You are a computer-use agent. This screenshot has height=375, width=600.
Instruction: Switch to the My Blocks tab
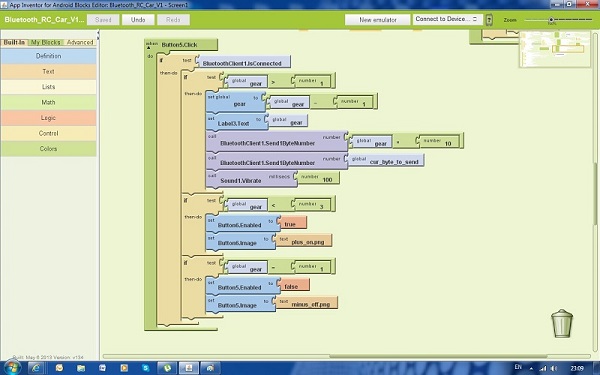click(46, 42)
